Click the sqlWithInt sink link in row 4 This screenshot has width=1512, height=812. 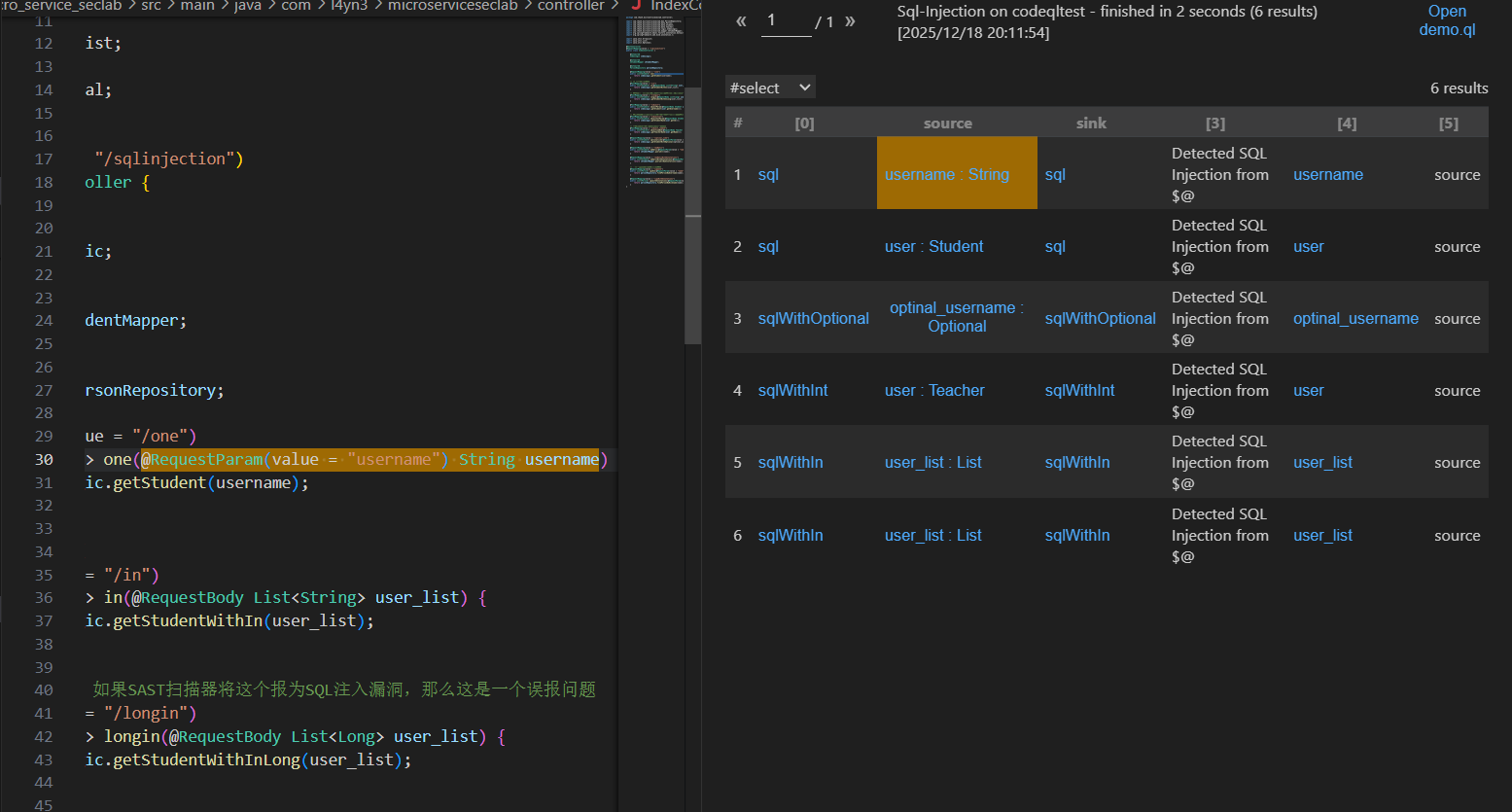(x=1079, y=391)
